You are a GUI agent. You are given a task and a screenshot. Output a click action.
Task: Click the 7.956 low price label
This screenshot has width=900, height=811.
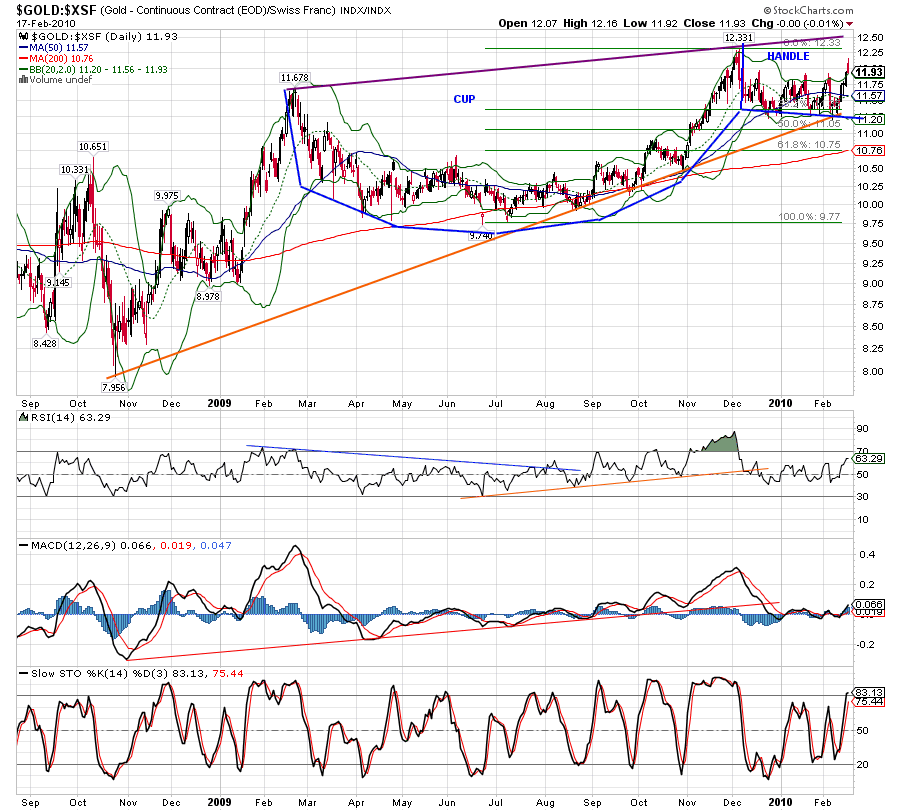[113, 387]
